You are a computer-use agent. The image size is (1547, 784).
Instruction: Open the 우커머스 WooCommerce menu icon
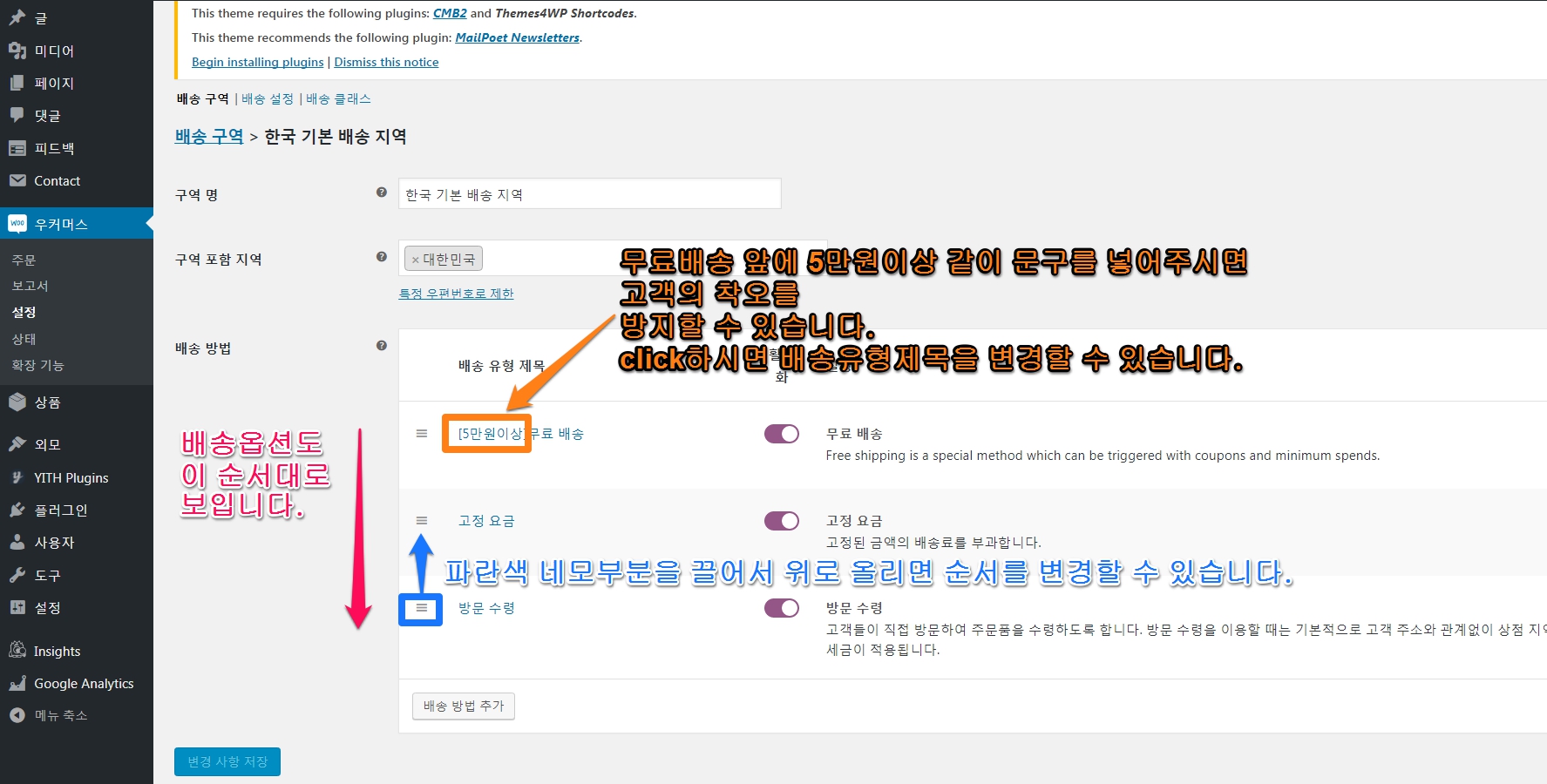pos(17,224)
